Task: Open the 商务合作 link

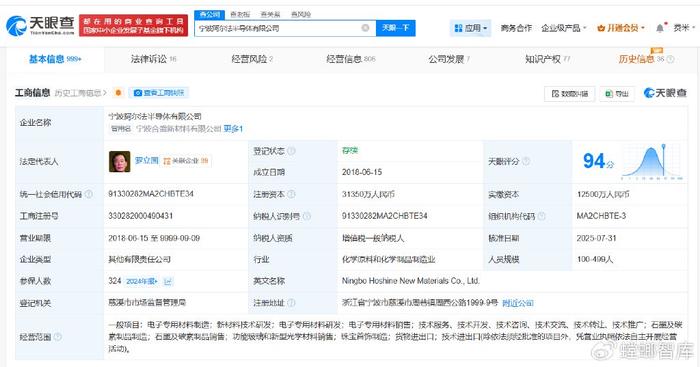Action: tap(516, 28)
